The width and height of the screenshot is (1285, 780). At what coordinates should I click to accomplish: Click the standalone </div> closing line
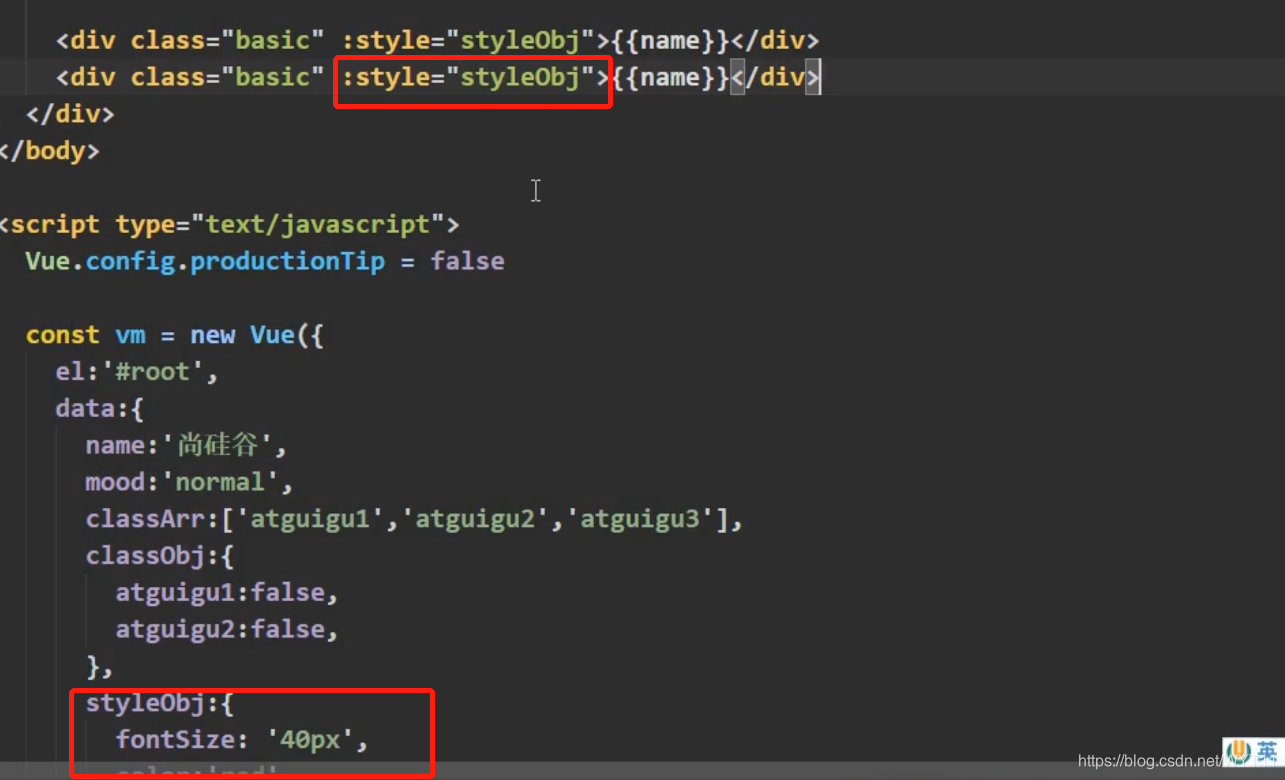[70, 114]
